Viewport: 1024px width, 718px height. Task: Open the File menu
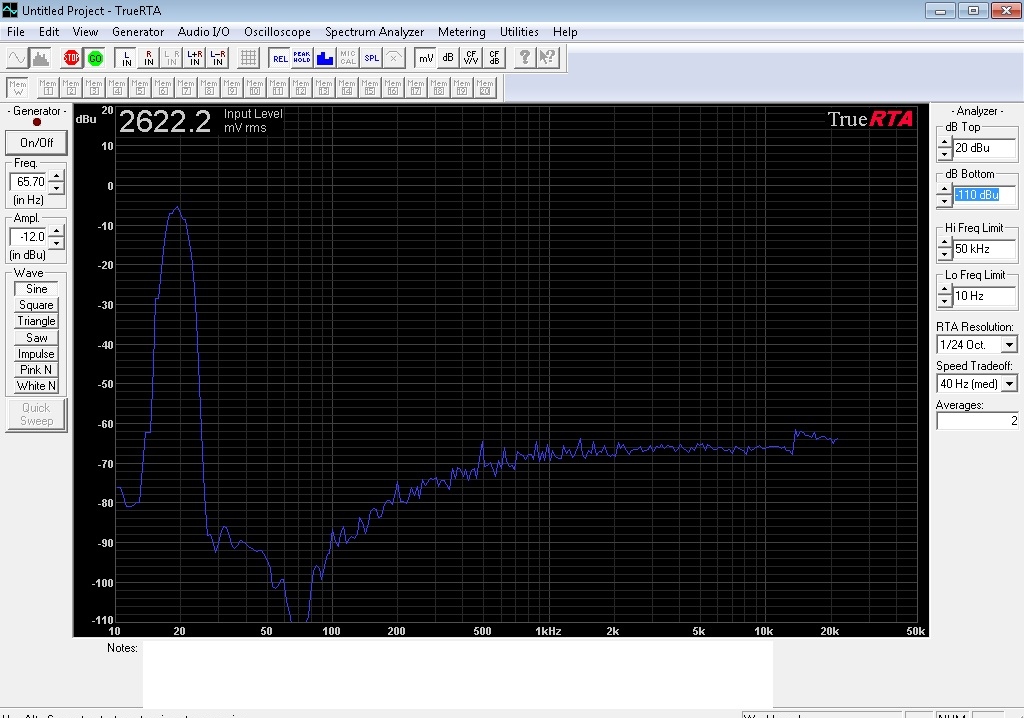[x=16, y=32]
